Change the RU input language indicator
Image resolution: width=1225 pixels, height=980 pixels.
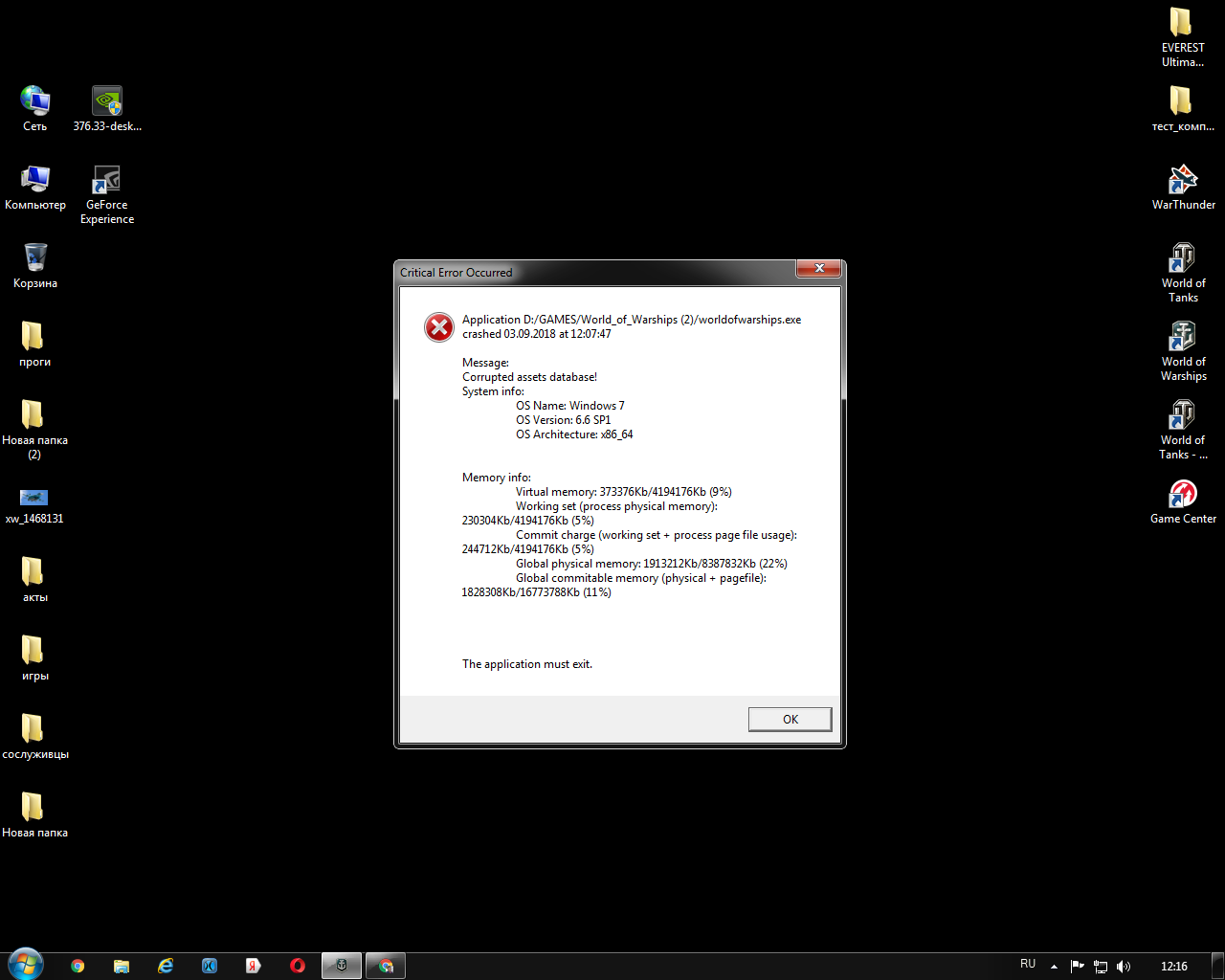(1028, 964)
